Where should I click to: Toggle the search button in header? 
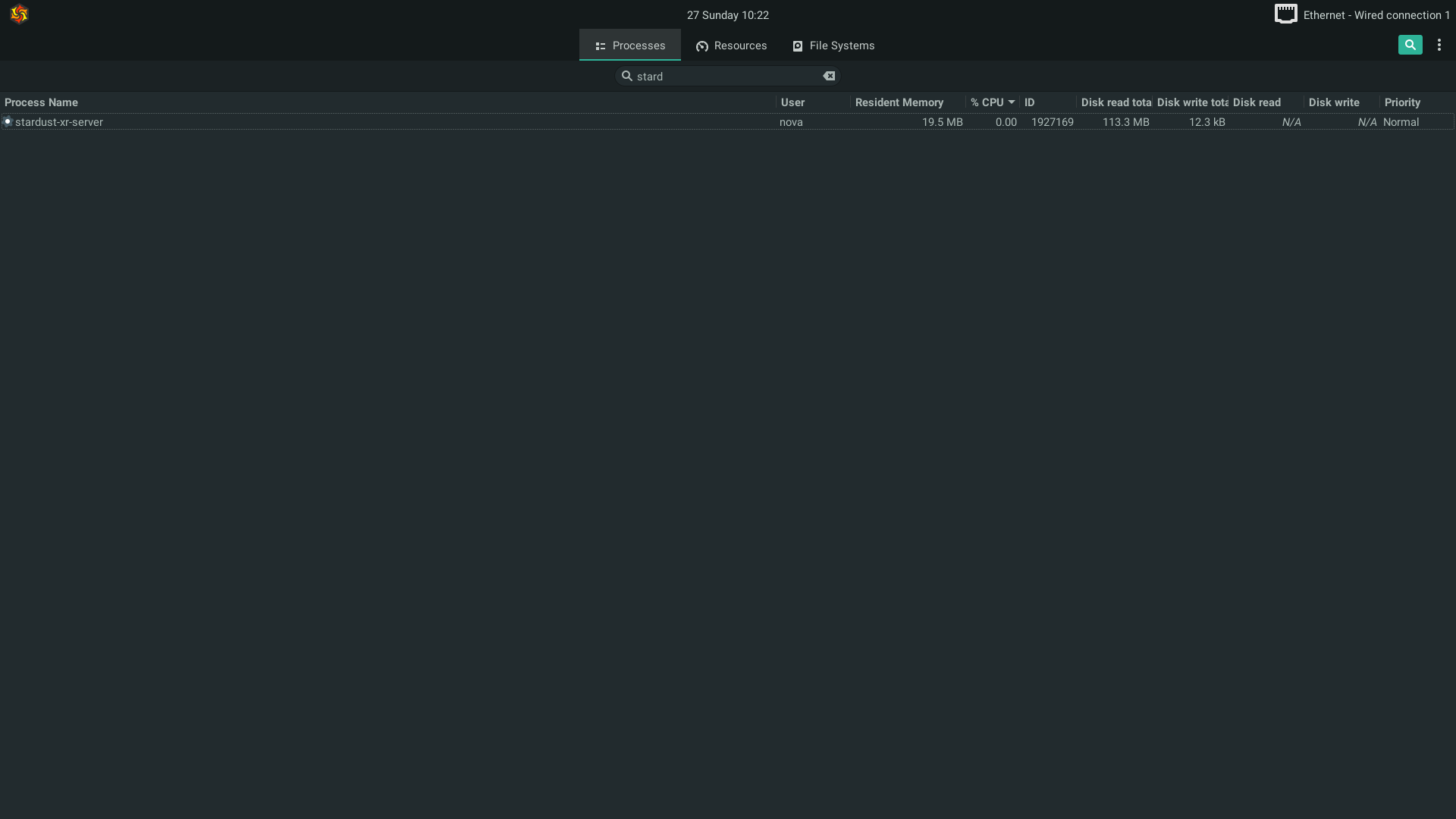[1410, 45]
